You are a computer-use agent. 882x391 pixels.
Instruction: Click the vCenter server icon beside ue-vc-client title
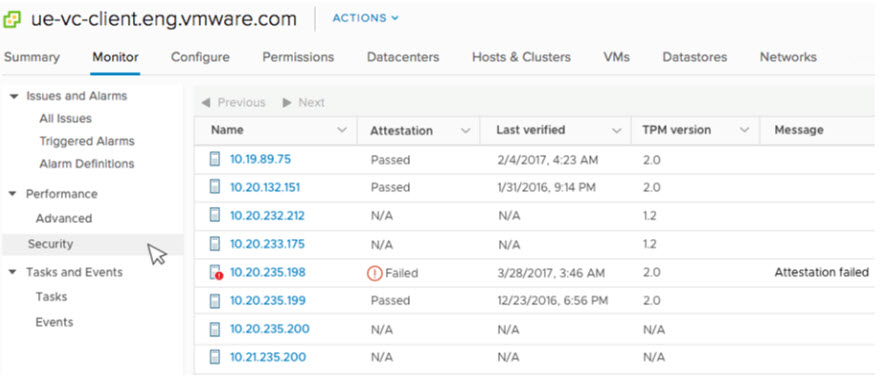click(x=12, y=20)
